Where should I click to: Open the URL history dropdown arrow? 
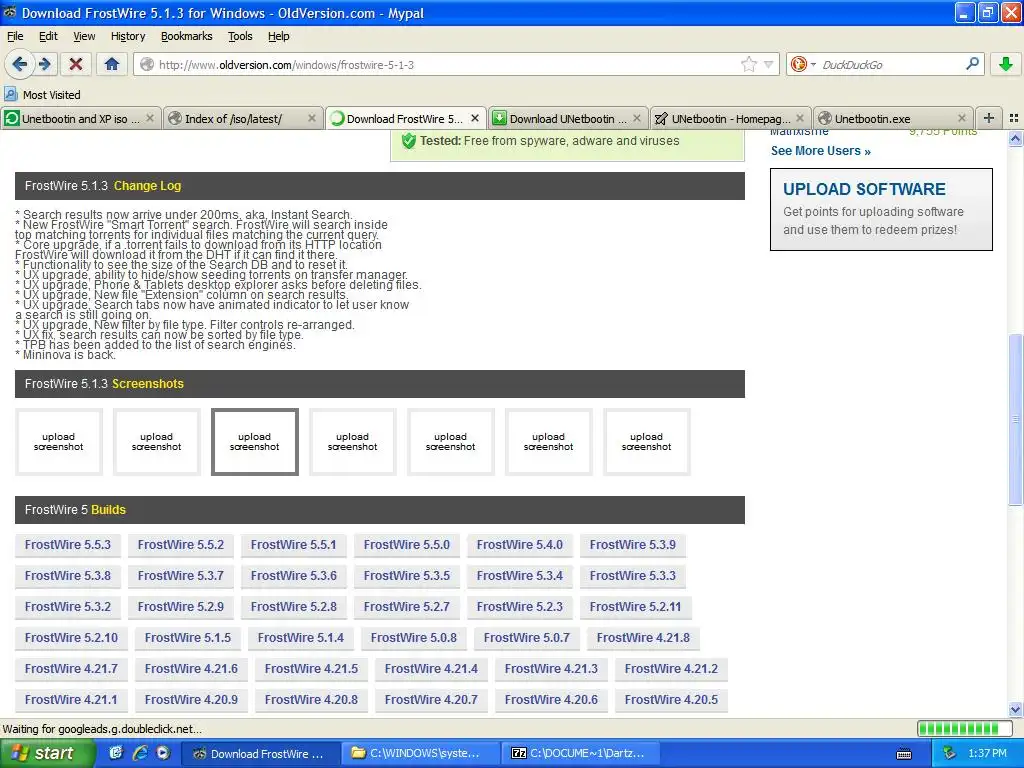pyautogui.click(x=769, y=64)
